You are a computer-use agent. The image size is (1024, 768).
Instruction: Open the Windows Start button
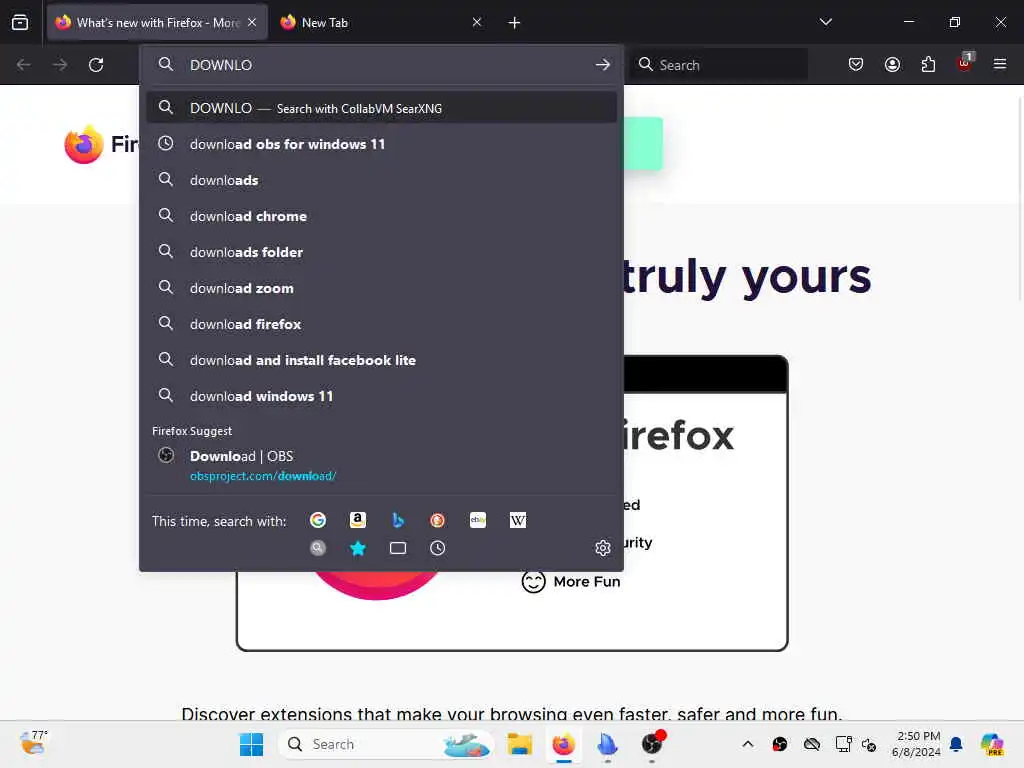251,744
